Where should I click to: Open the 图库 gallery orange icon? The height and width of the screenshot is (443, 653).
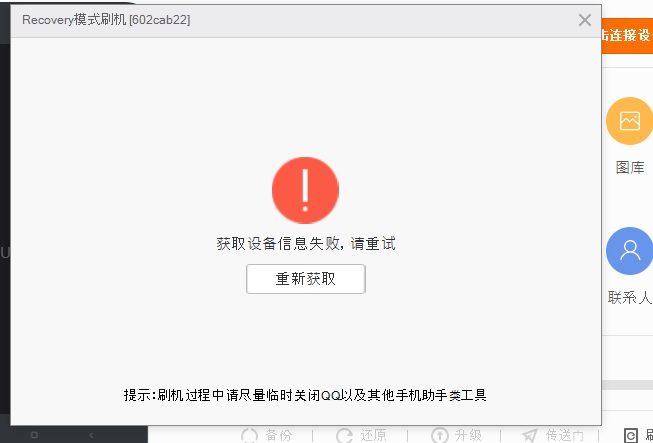click(629, 121)
